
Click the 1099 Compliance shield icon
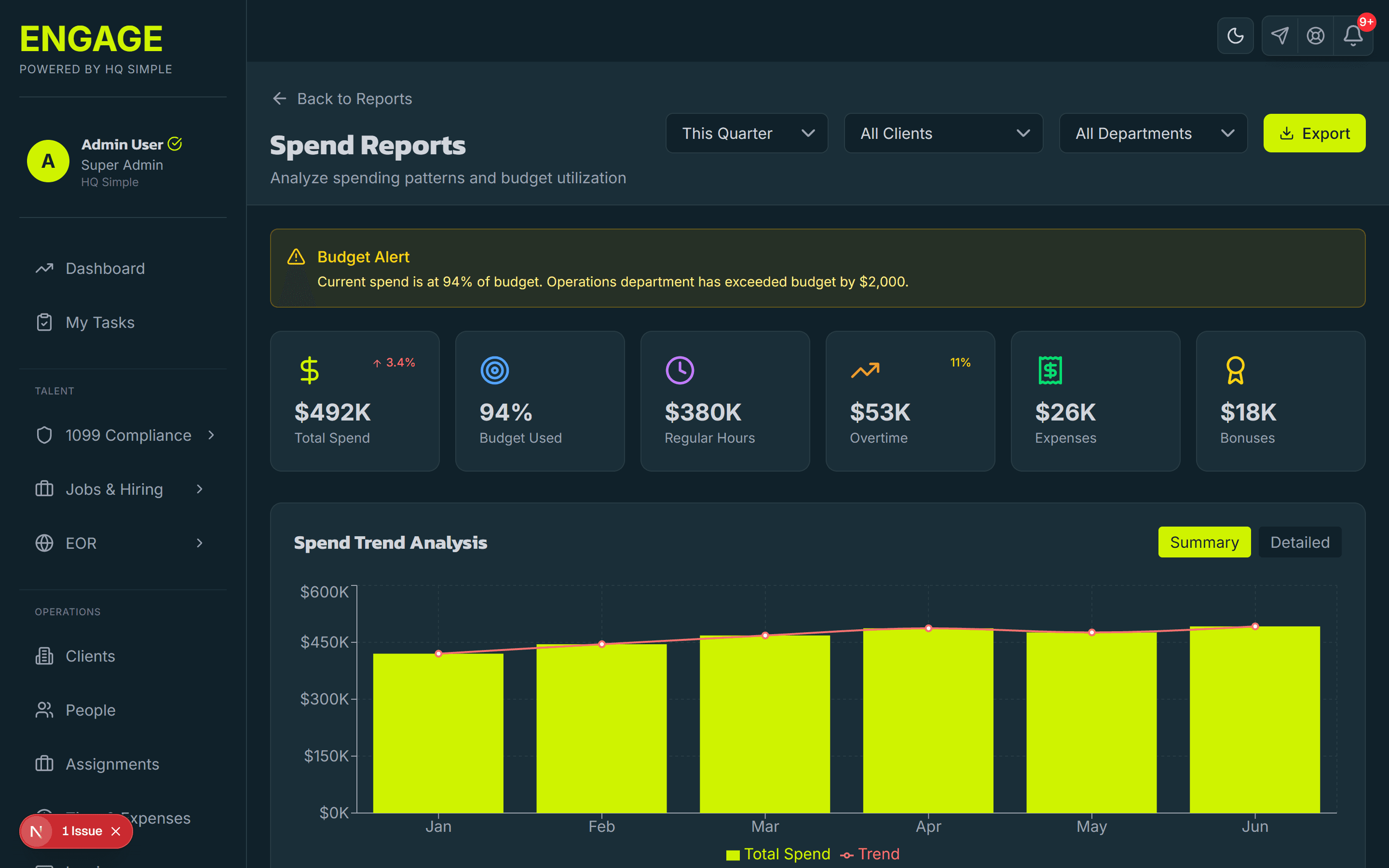click(44, 435)
